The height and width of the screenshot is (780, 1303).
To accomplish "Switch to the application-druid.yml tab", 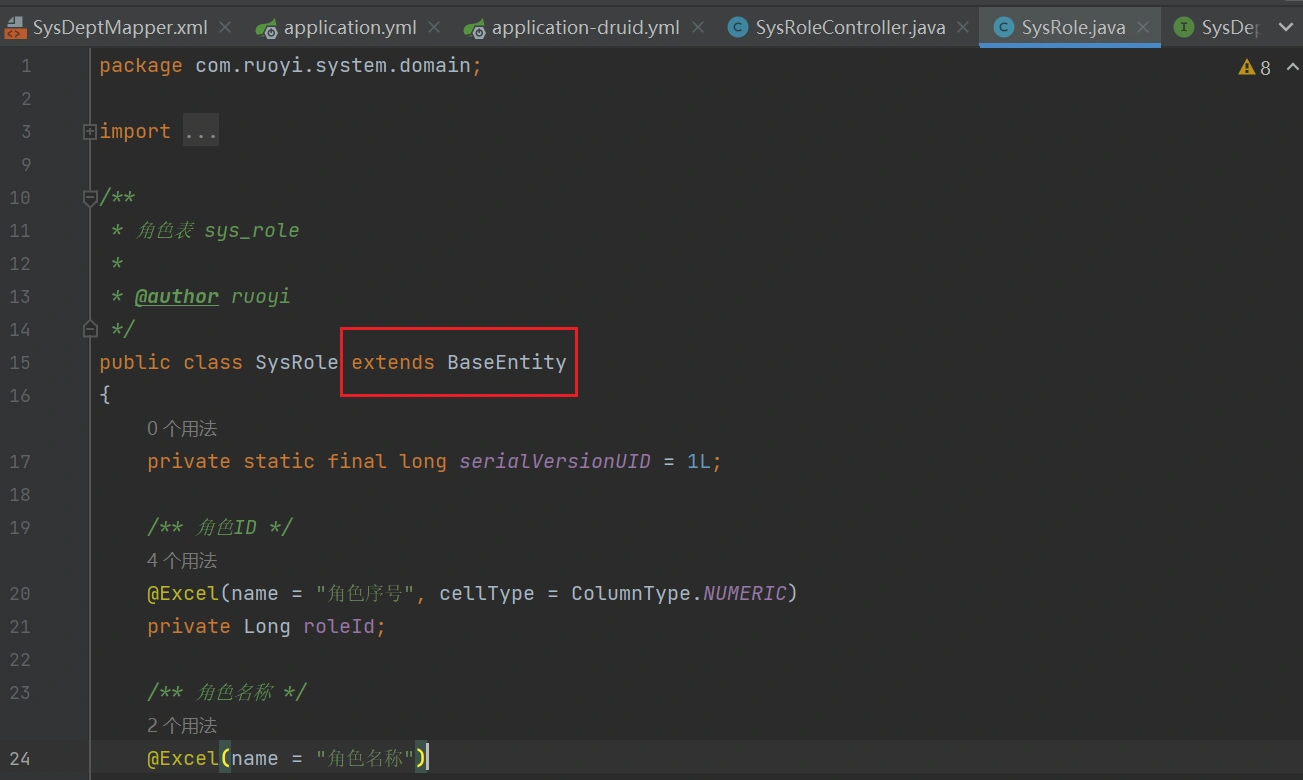I will (x=585, y=28).
